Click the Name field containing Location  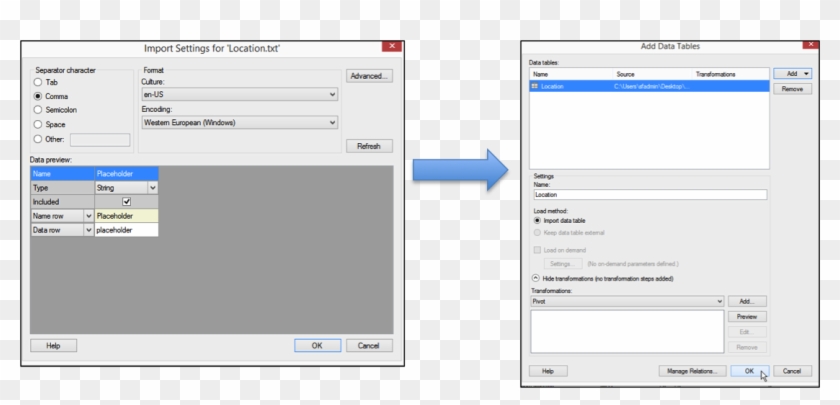pyautogui.click(x=649, y=195)
